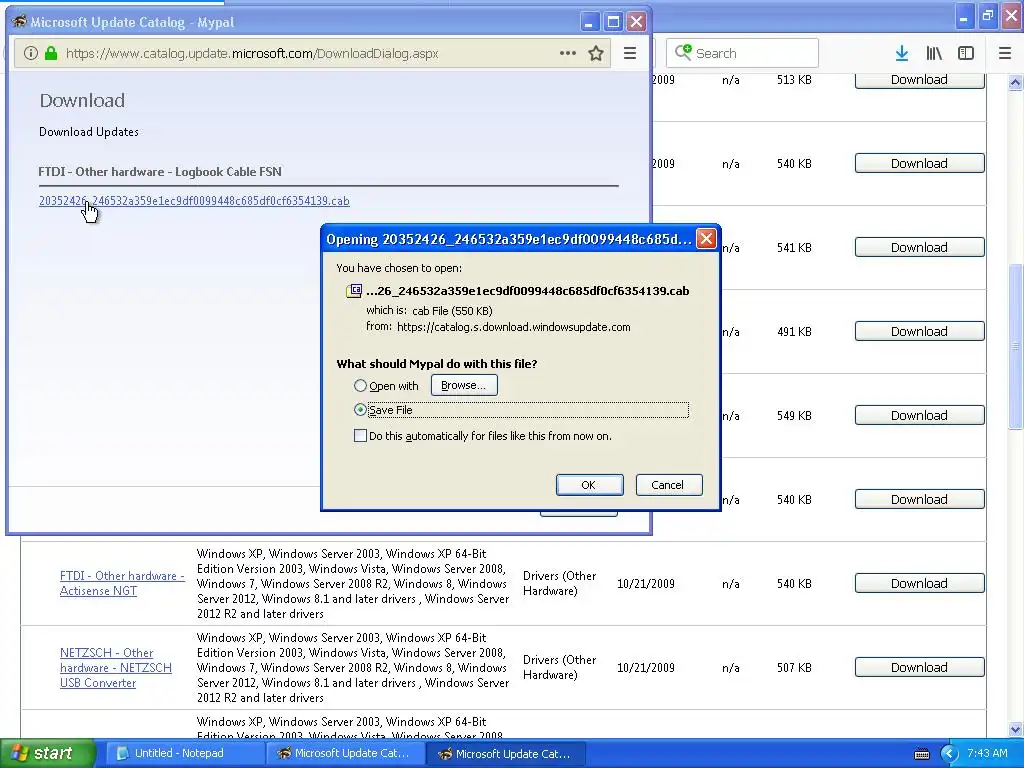Click the scroll down arrow of page scrollbar
1024x768 pixels.
(x=1016, y=729)
